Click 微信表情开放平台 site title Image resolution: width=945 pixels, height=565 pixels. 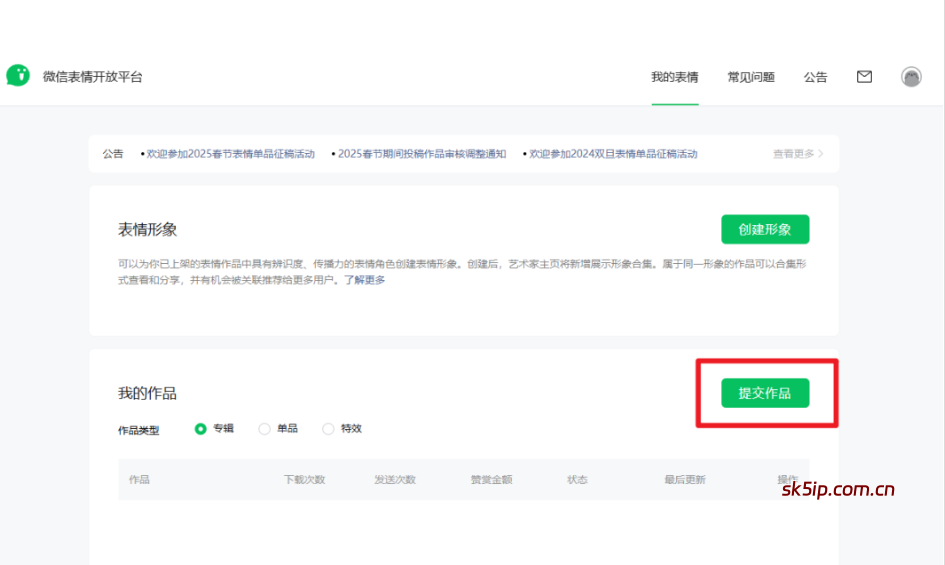click(92, 77)
